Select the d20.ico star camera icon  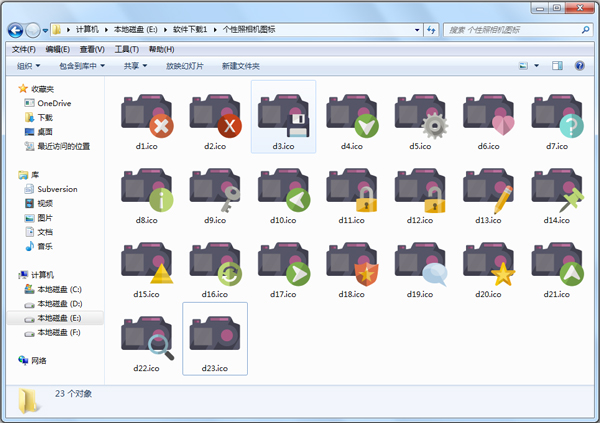[x=488, y=263]
